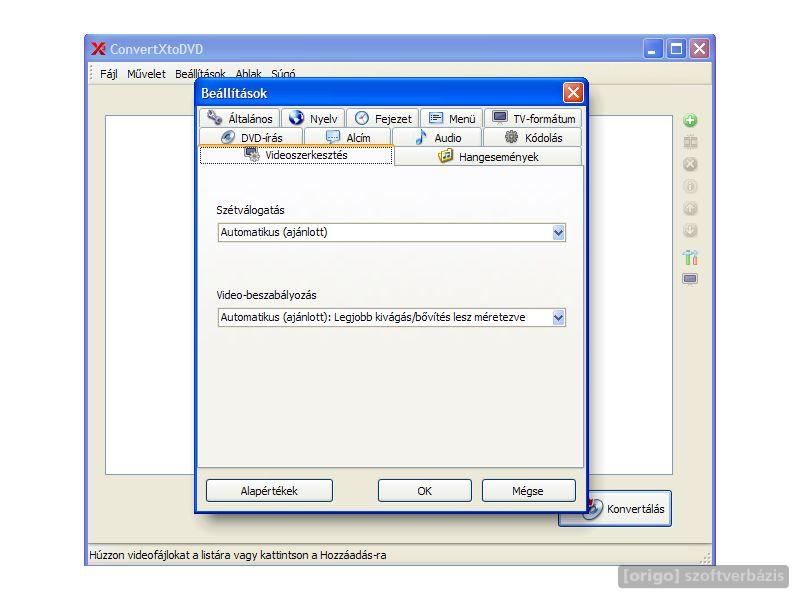Click the move down arrow icon

(690, 231)
